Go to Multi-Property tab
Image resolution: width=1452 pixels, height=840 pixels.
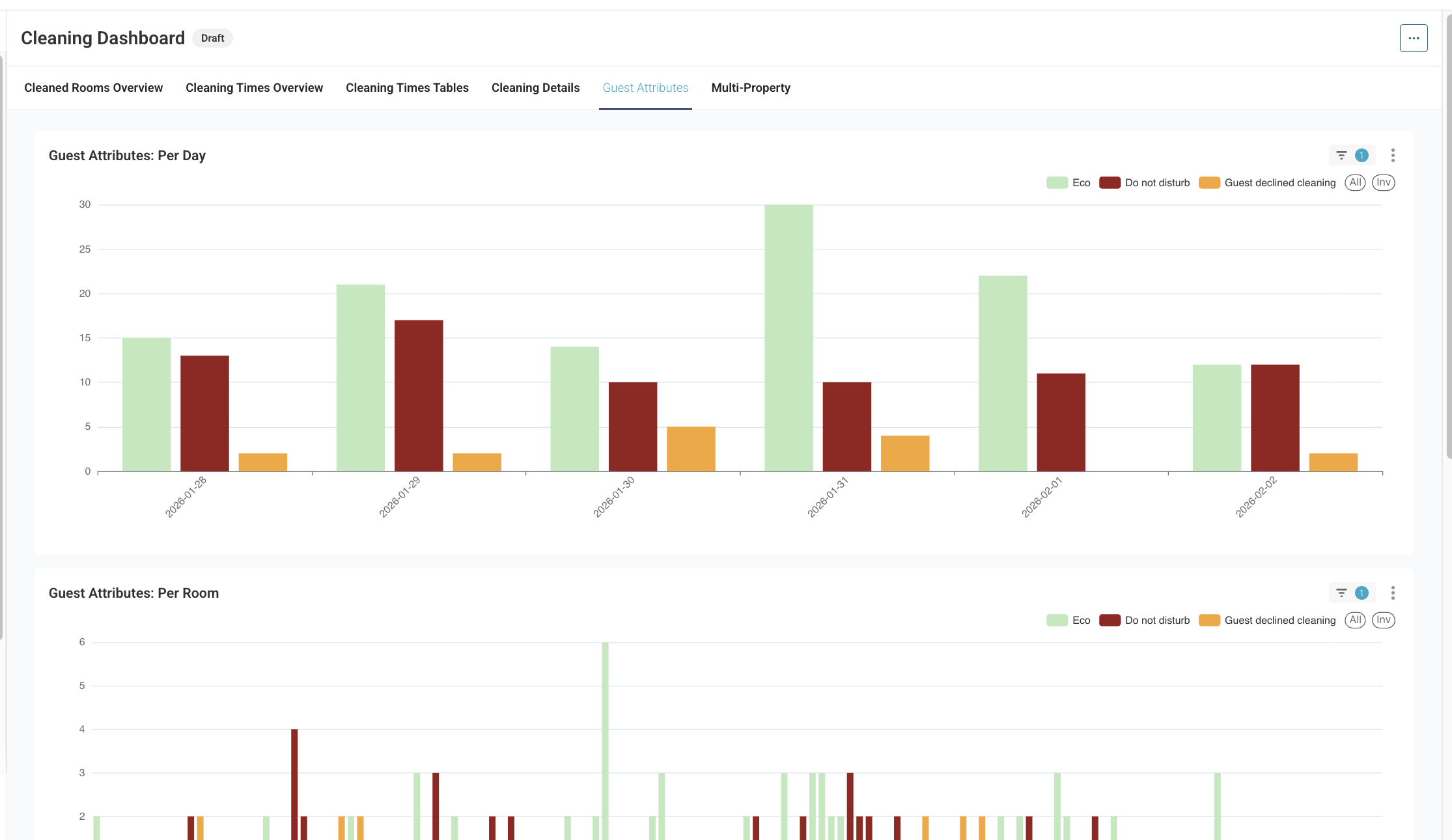[x=751, y=88]
